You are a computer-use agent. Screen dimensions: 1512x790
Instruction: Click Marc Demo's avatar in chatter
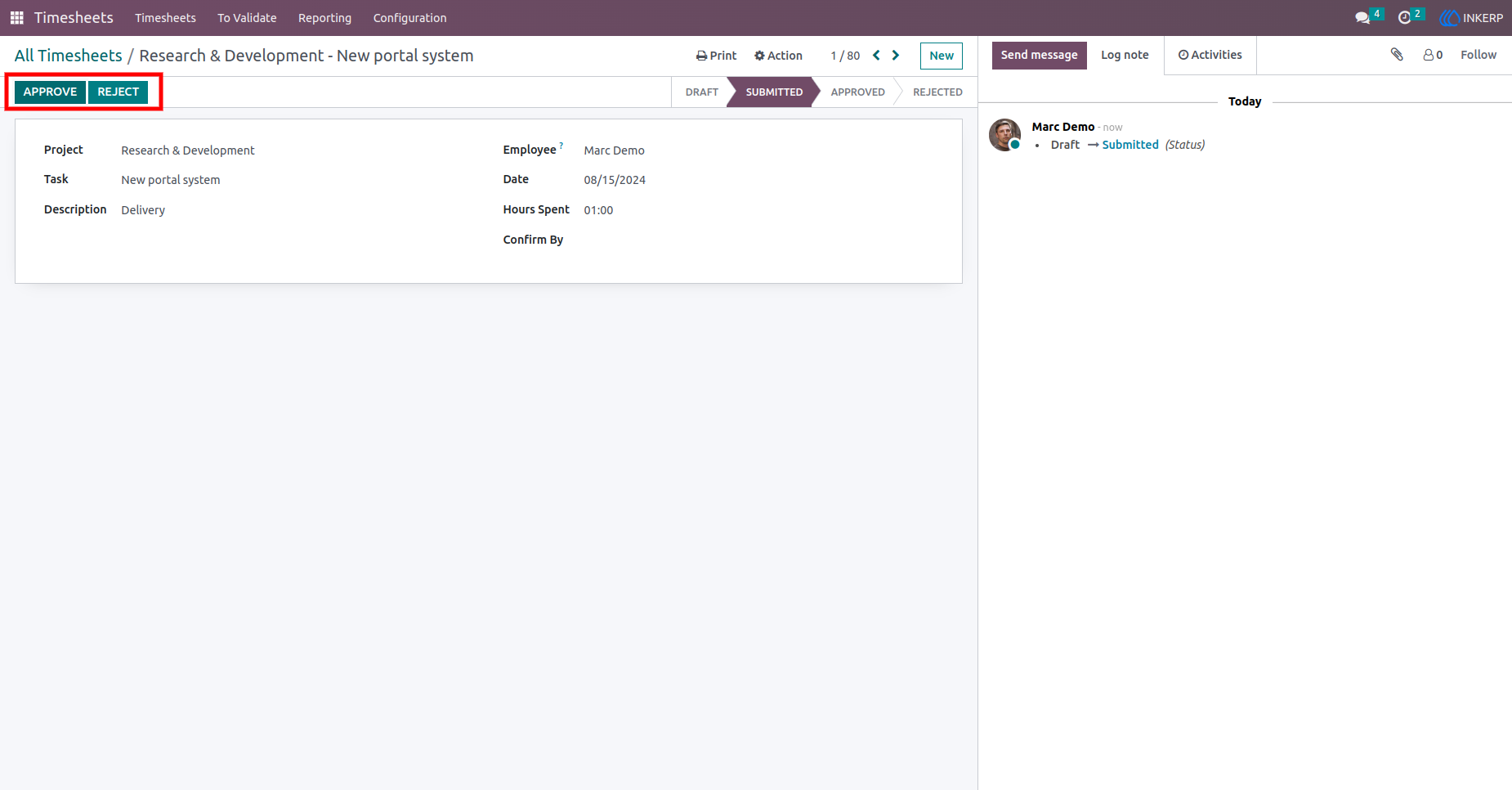1004,135
